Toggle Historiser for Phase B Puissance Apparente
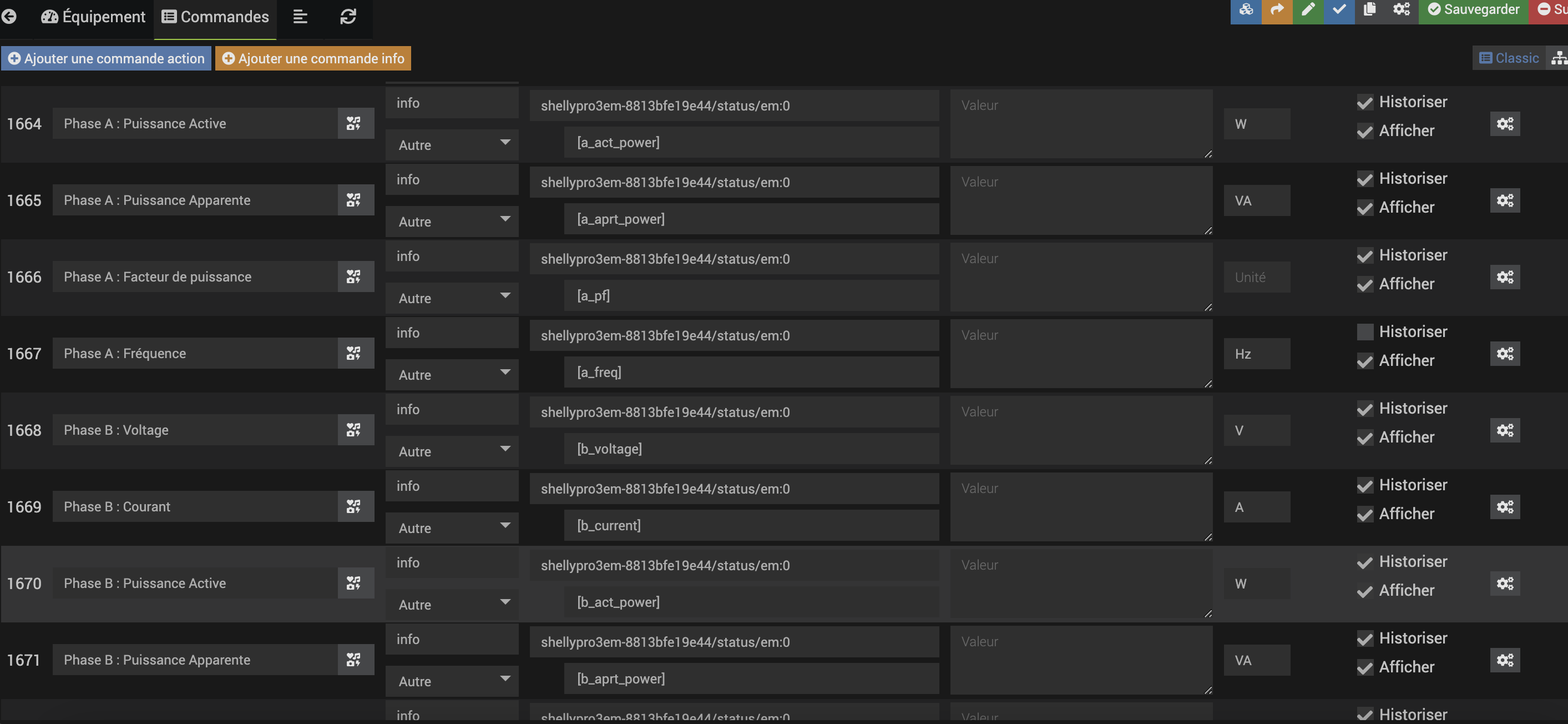Image resolution: width=1568 pixels, height=724 pixels. click(1365, 638)
